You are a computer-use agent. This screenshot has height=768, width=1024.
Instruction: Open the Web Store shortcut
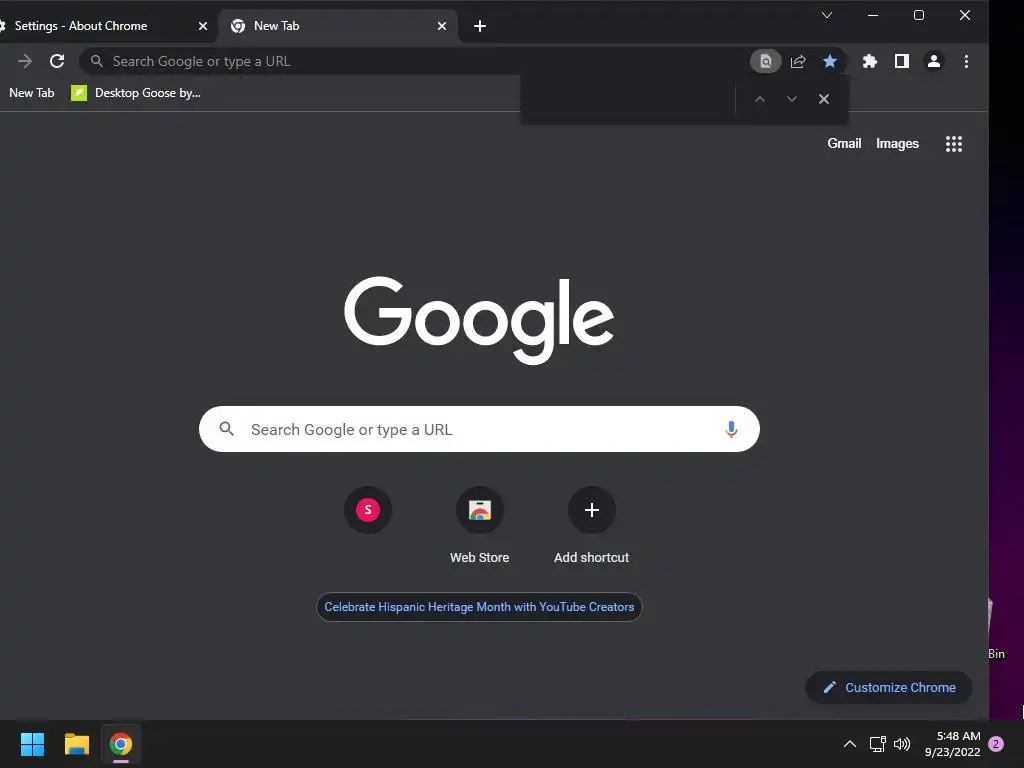(x=479, y=526)
